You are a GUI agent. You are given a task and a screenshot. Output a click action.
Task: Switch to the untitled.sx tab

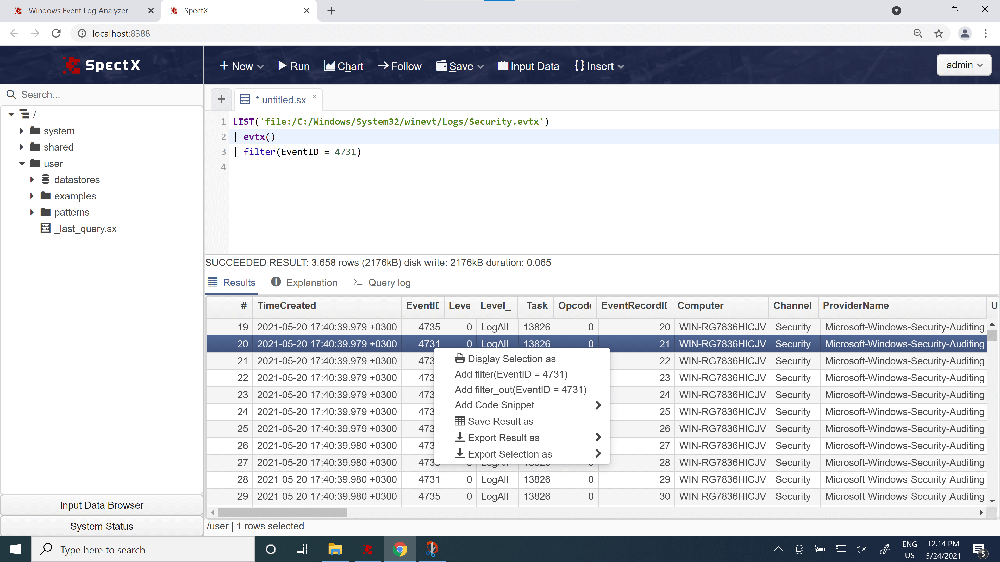[278, 100]
